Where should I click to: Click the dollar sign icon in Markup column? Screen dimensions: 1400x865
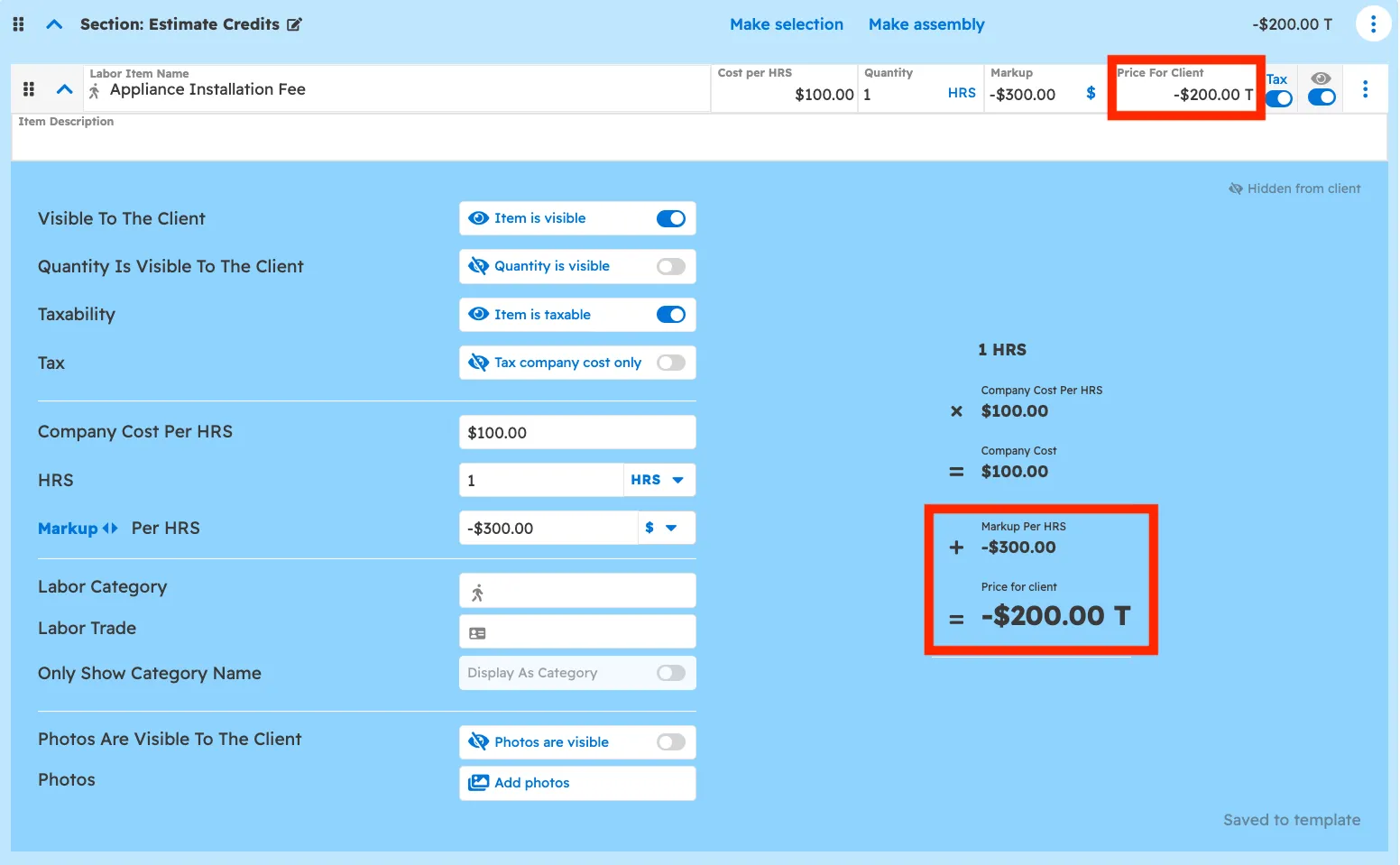(1091, 93)
